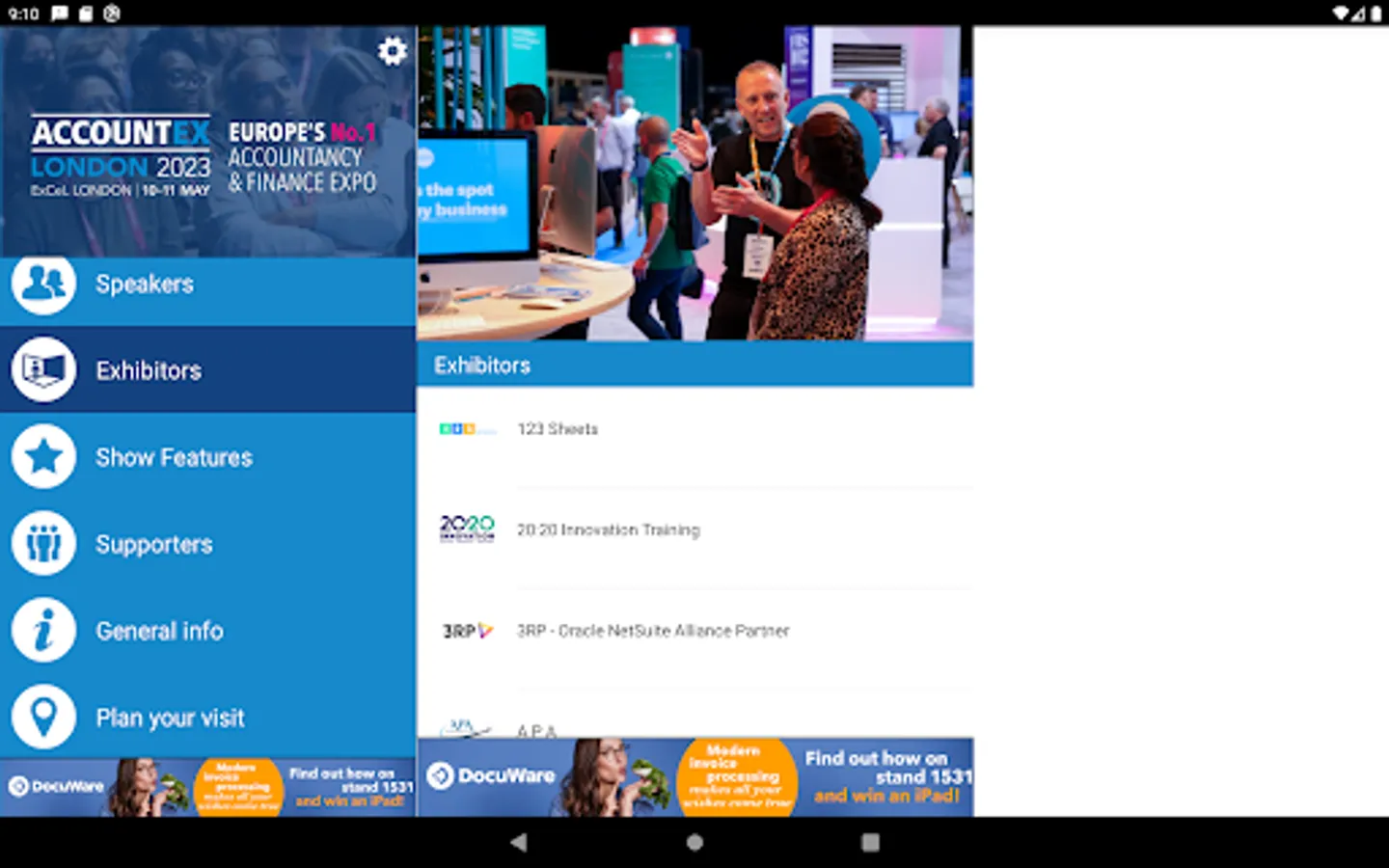The width and height of the screenshot is (1389, 868).
Task: Select Exhibitors in the side menu
Action: click(x=208, y=369)
